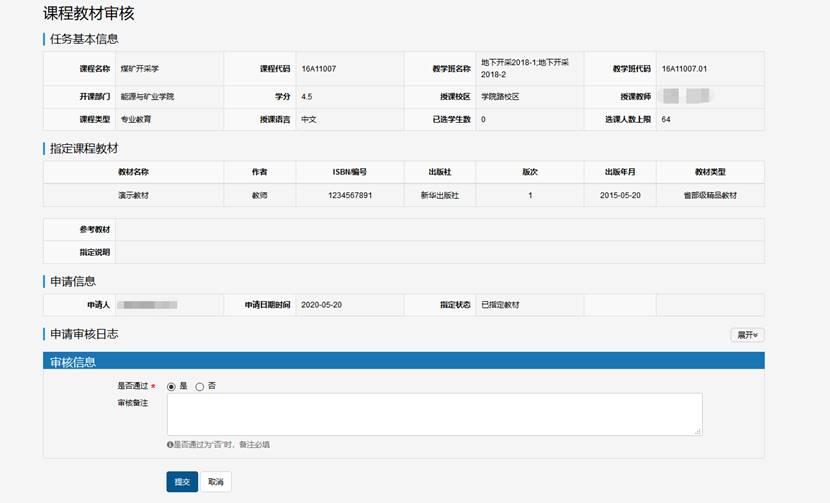Click the ISBN/编号 column header
The height and width of the screenshot is (503, 830).
(x=350, y=172)
